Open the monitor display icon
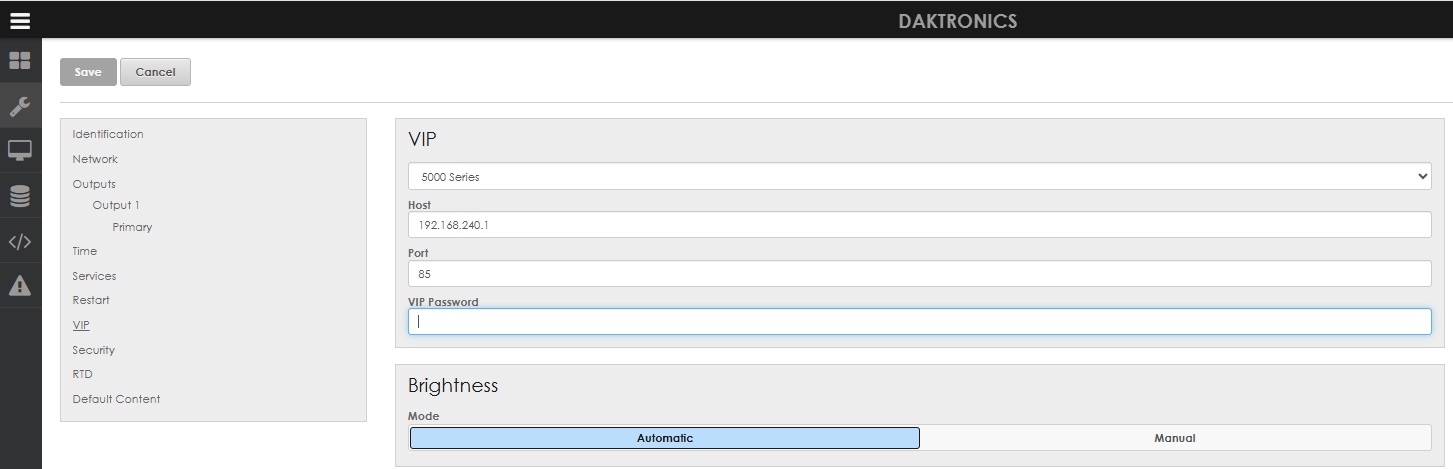 [20, 151]
